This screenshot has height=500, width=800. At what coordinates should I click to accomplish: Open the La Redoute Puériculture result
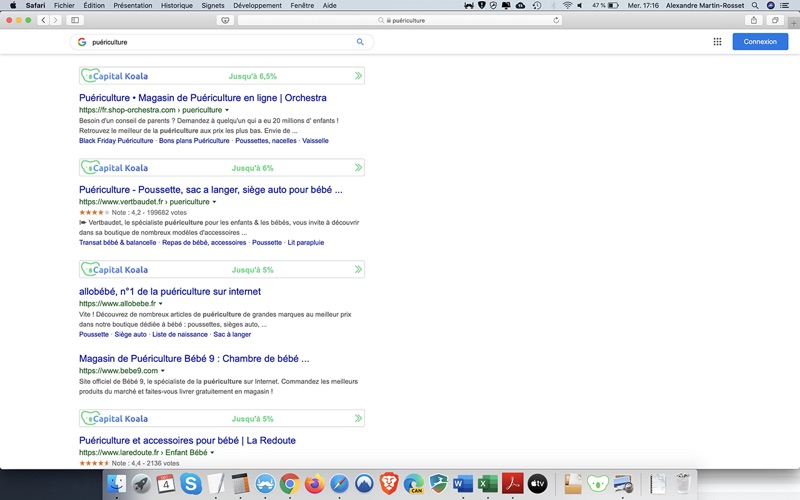tap(187, 440)
